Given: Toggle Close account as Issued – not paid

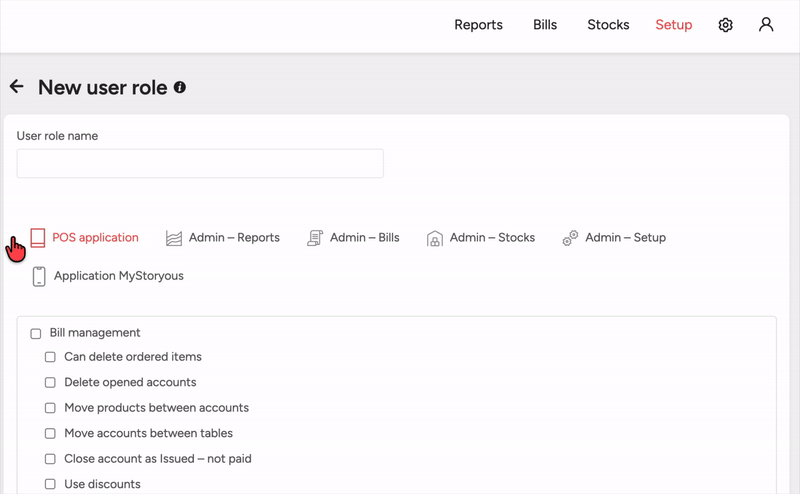Looking at the screenshot, I should point(50,459).
